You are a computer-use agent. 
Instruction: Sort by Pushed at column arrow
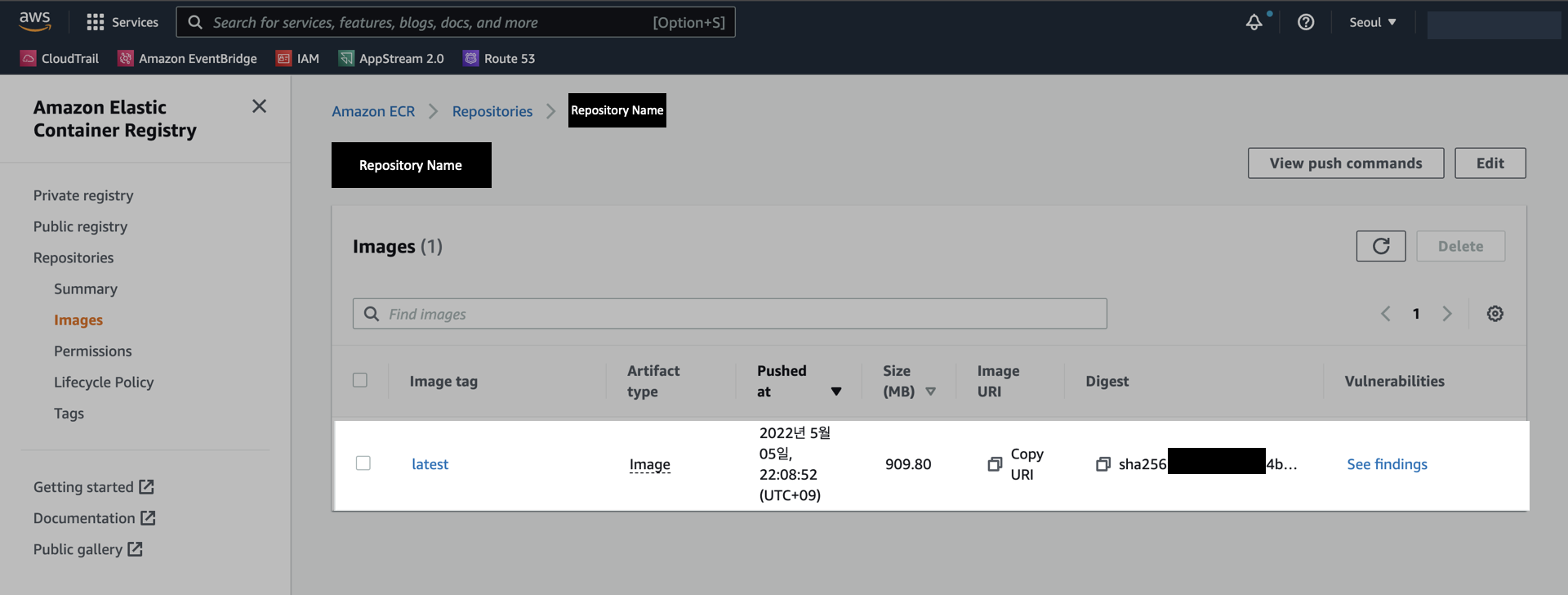pos(835,391)
